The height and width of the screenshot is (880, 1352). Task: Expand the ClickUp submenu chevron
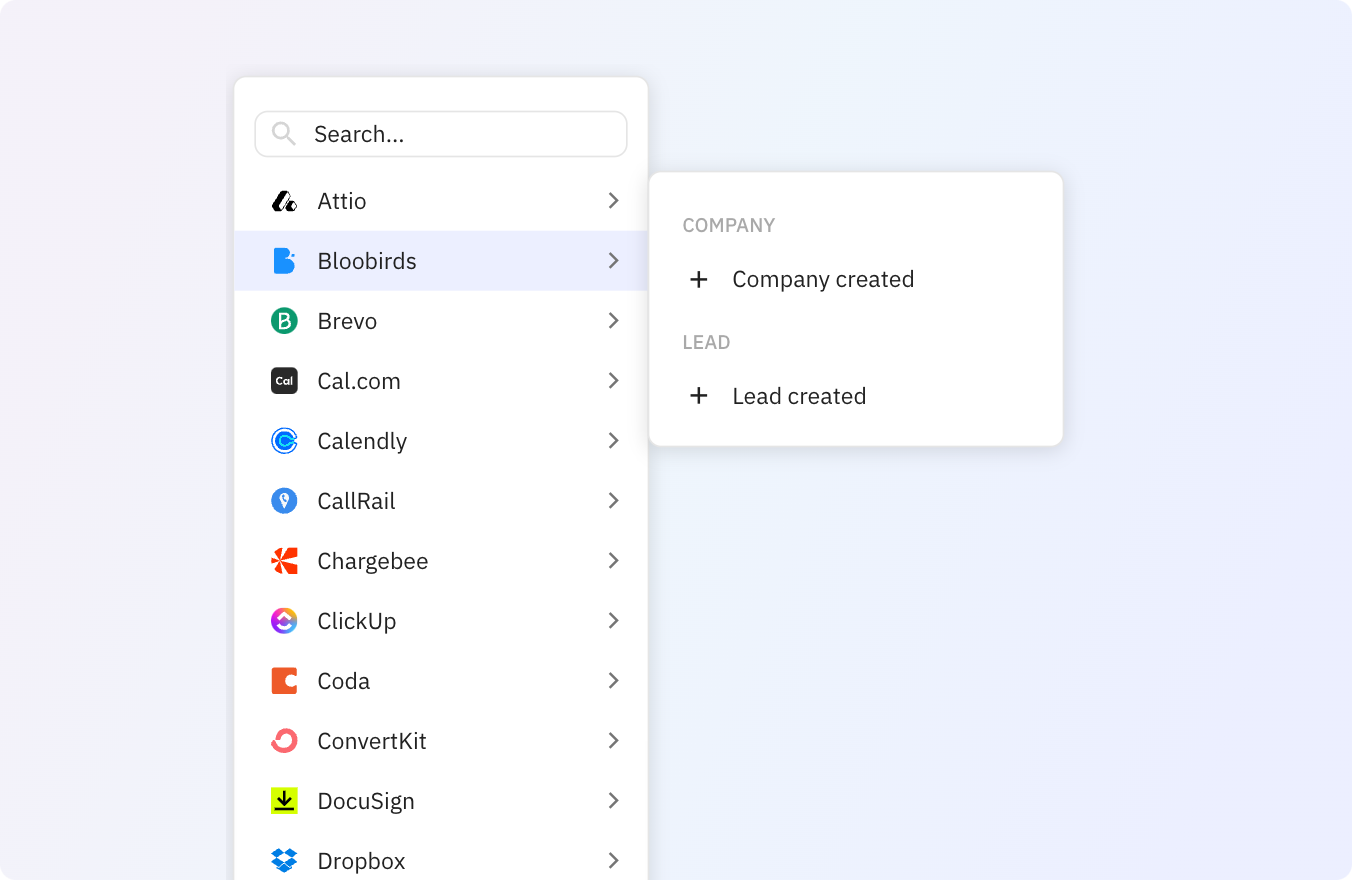614,621
